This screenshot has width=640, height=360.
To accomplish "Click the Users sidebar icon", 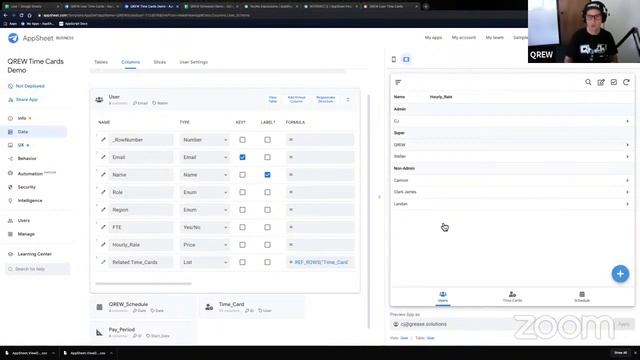I will pyautogui.click(x=10, y=220).
